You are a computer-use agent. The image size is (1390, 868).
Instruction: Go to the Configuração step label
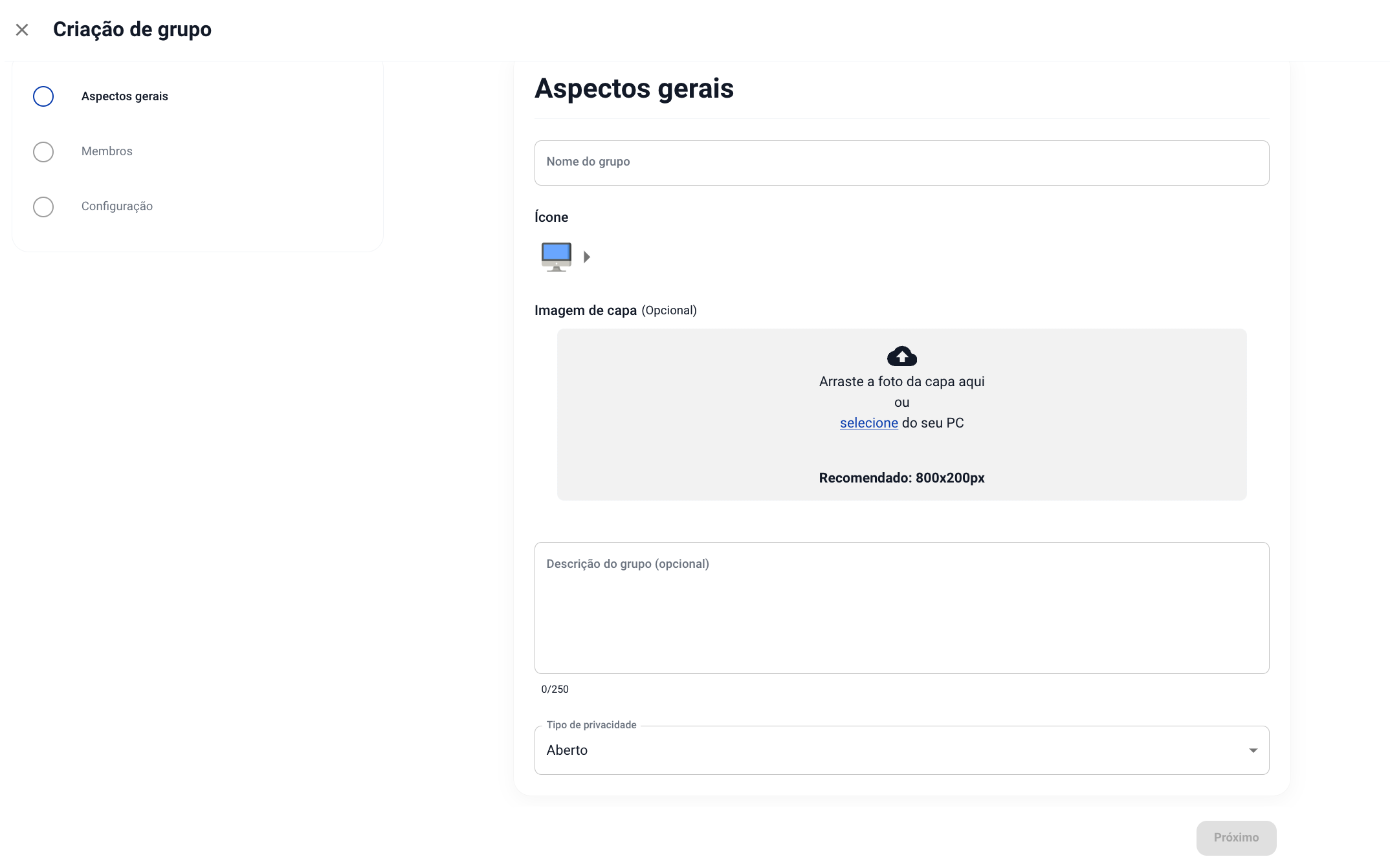coord(117,206)
